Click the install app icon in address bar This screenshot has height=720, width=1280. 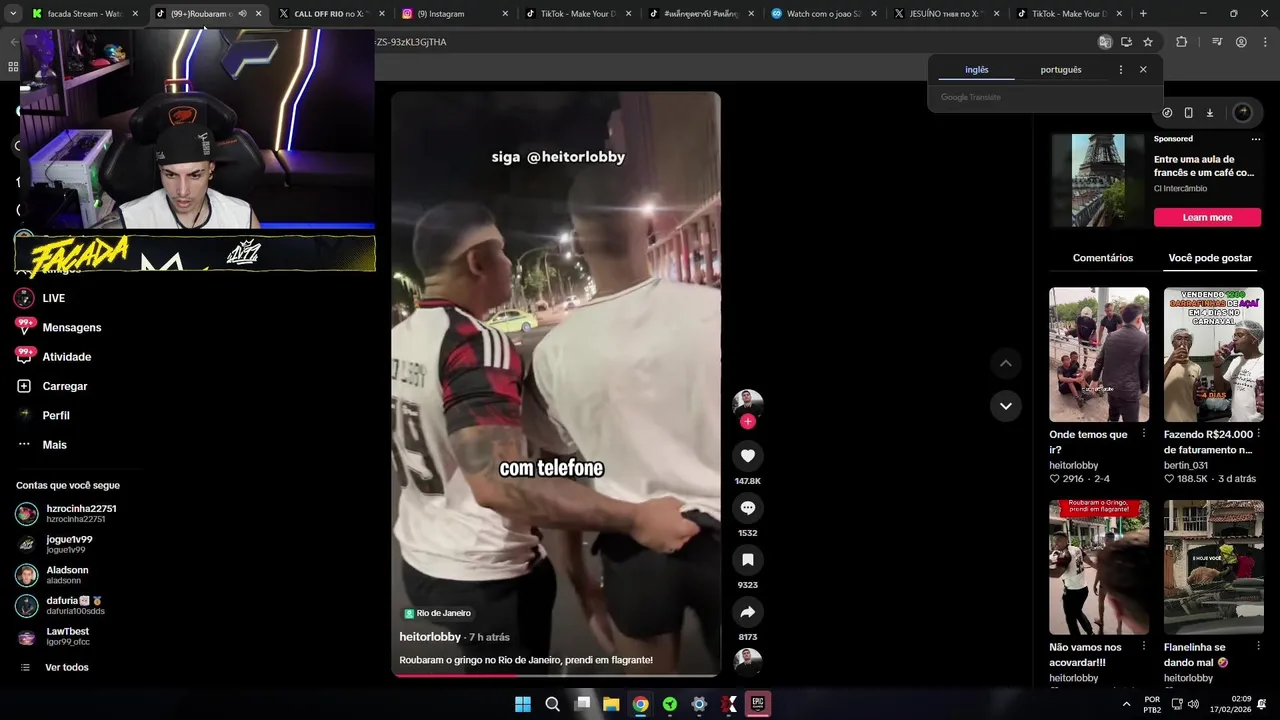[1126, 42]
